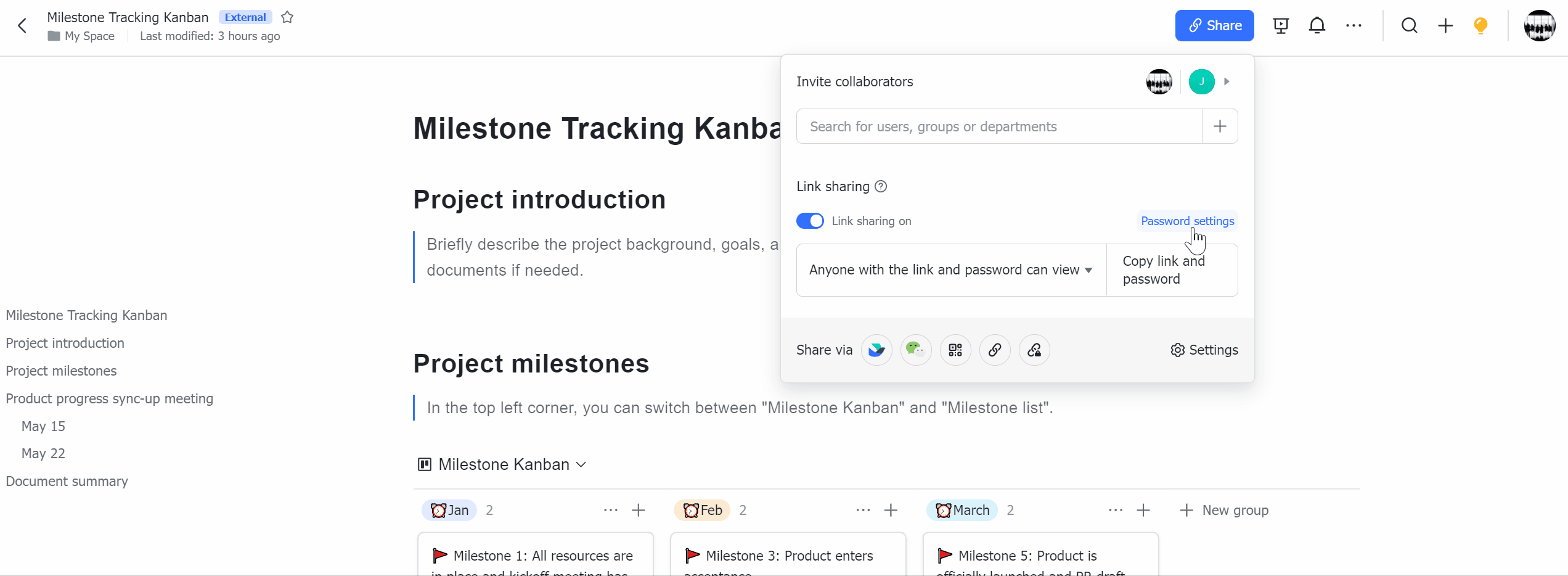Open more options menu in top bar
1568x576 pixels.
[1354, 25]
